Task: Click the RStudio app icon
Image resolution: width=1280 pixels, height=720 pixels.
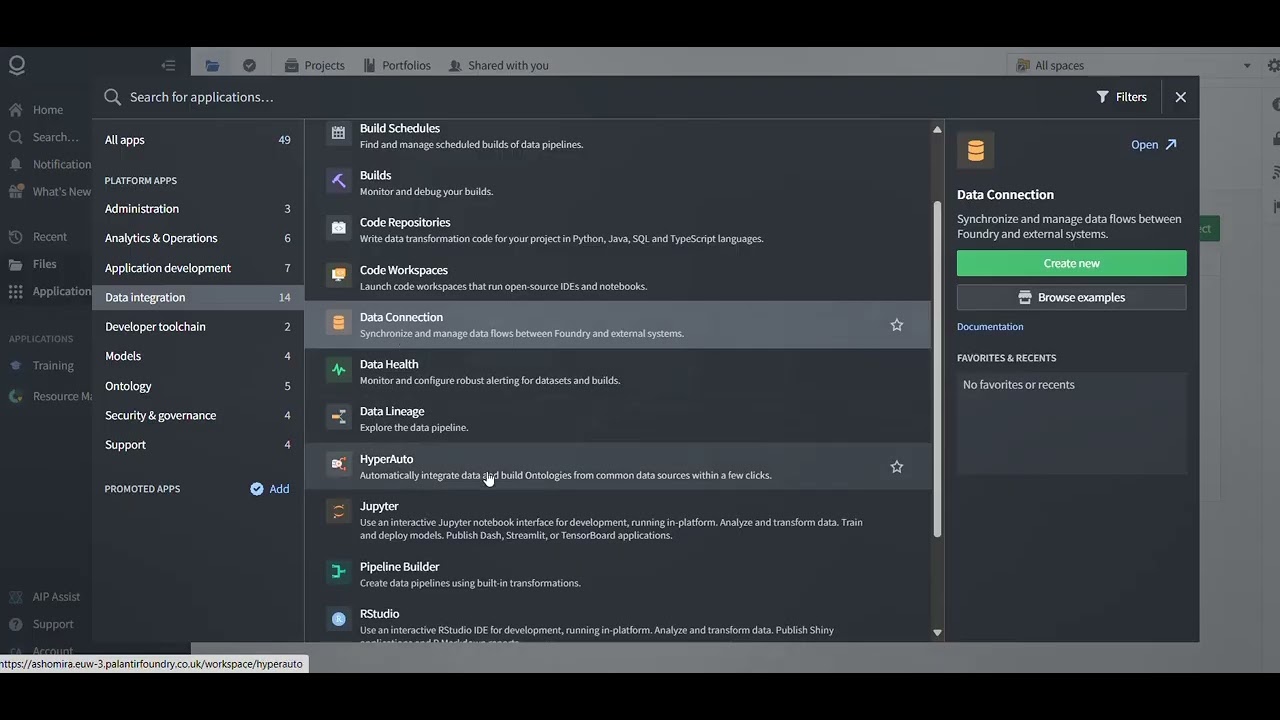Action: point(339,620)
